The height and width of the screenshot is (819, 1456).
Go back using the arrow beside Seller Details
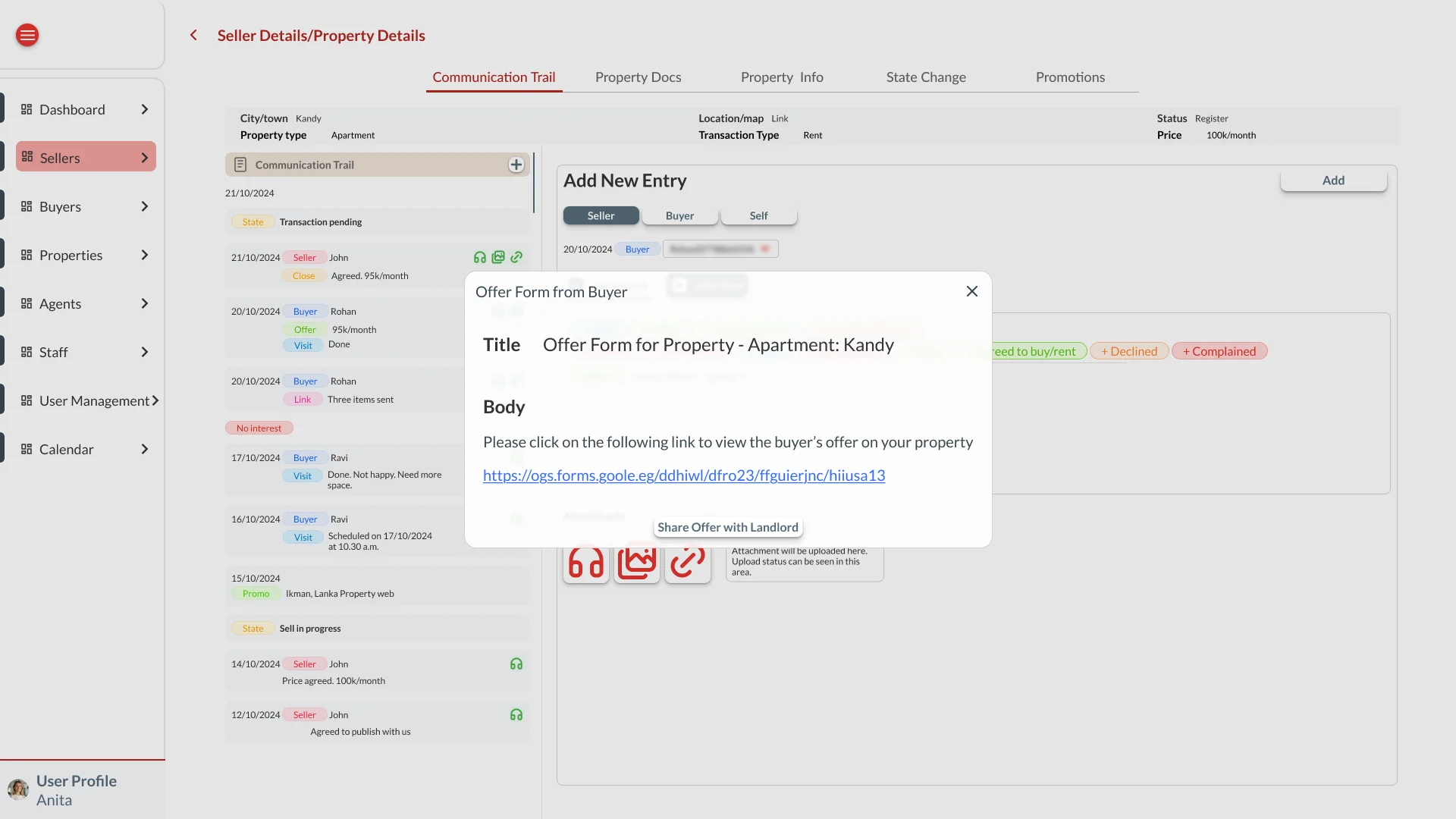click(x=193, y=35)
